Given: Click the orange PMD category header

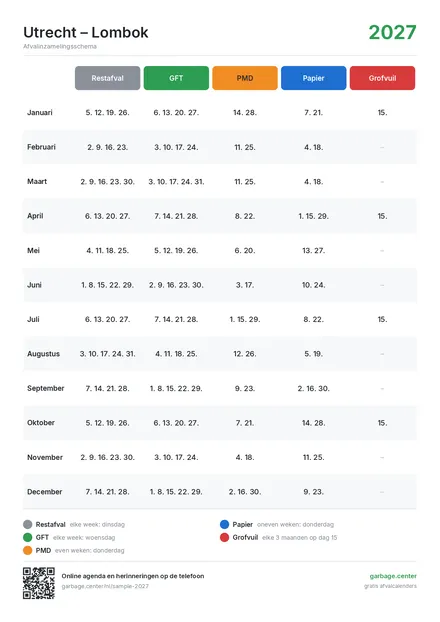Looking at the screenshot, I should pos(245,78).
